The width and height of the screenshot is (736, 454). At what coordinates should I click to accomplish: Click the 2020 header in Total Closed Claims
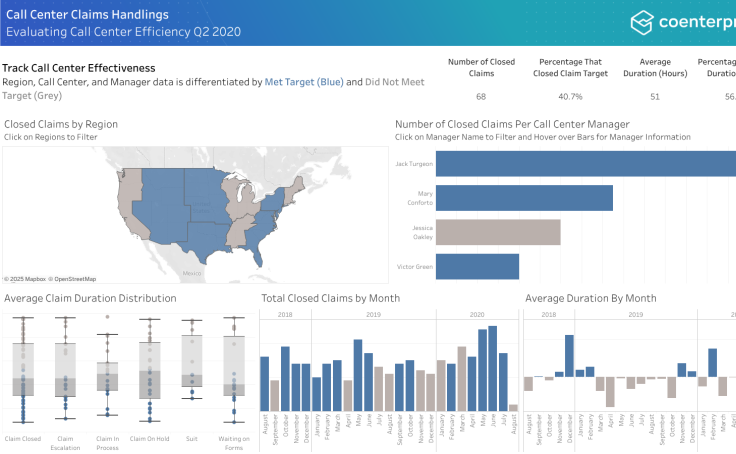click(476, 314)
